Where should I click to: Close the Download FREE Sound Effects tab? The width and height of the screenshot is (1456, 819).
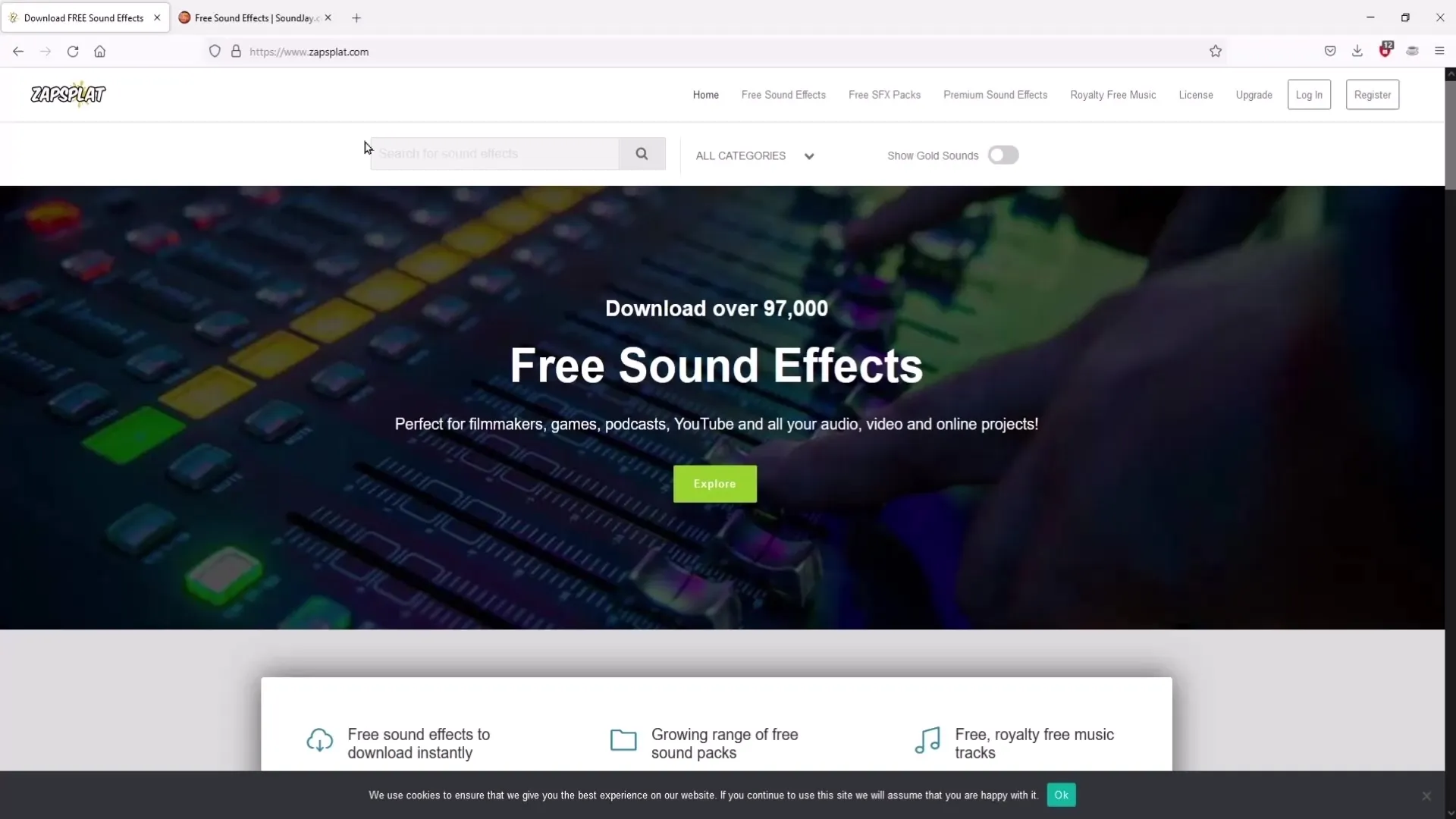coord(157,17)
